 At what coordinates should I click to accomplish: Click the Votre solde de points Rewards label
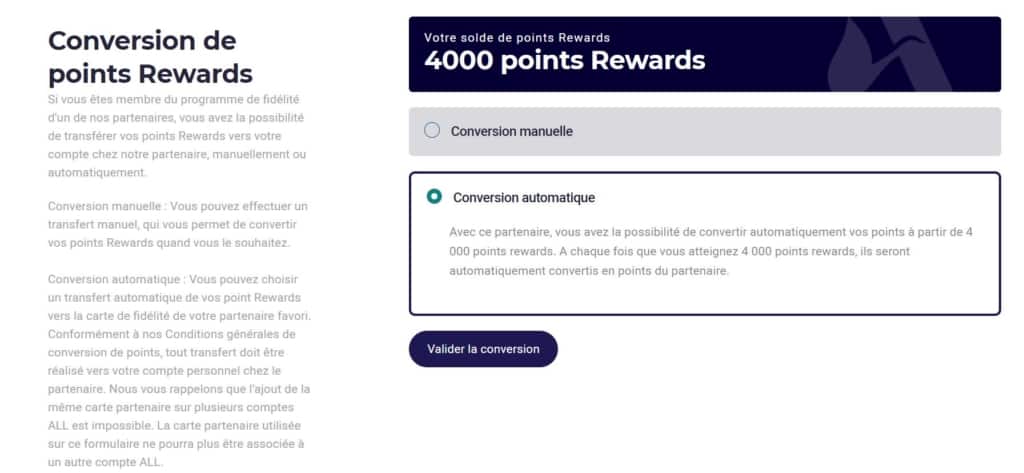516,38
